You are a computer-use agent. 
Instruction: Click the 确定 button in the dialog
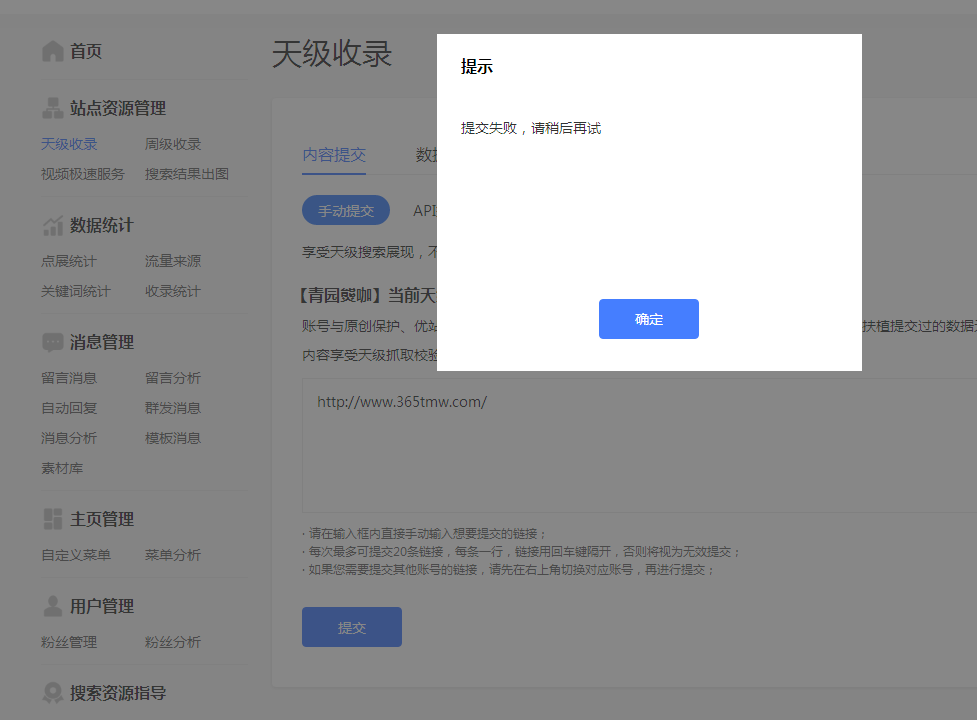[649, 319]
